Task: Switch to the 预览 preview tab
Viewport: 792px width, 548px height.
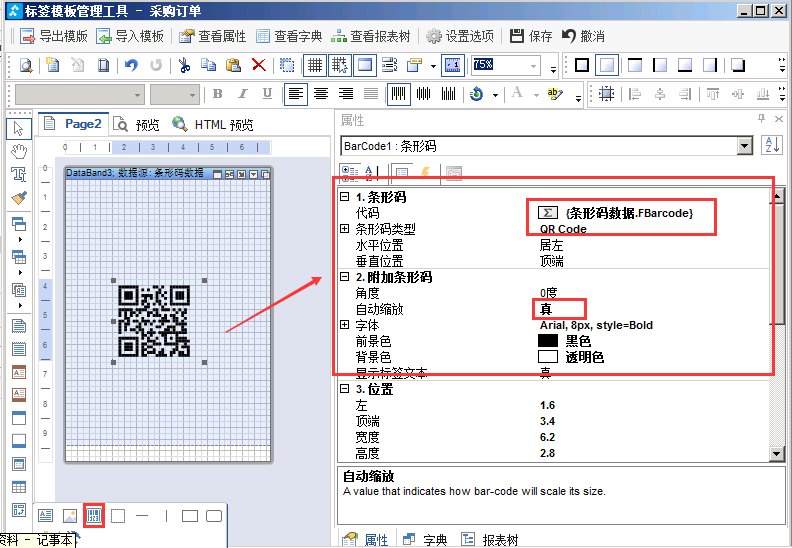Action: click(x=137, y=124)
